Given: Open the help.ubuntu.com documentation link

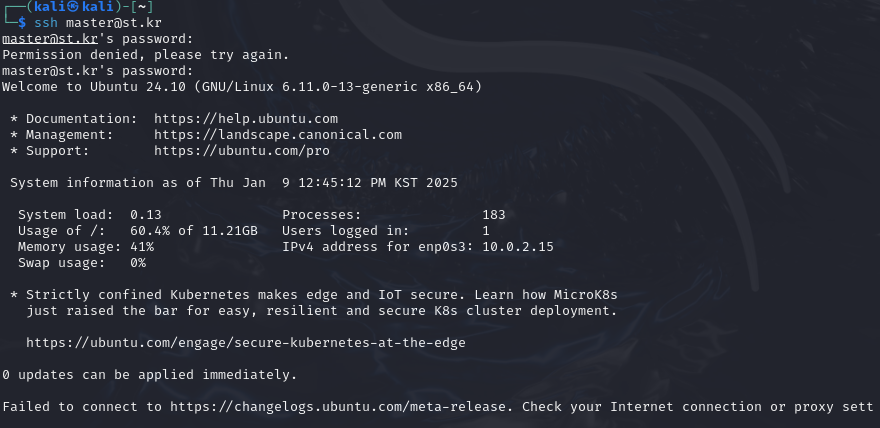Looking at the screenshot, I should click(246, 119).
